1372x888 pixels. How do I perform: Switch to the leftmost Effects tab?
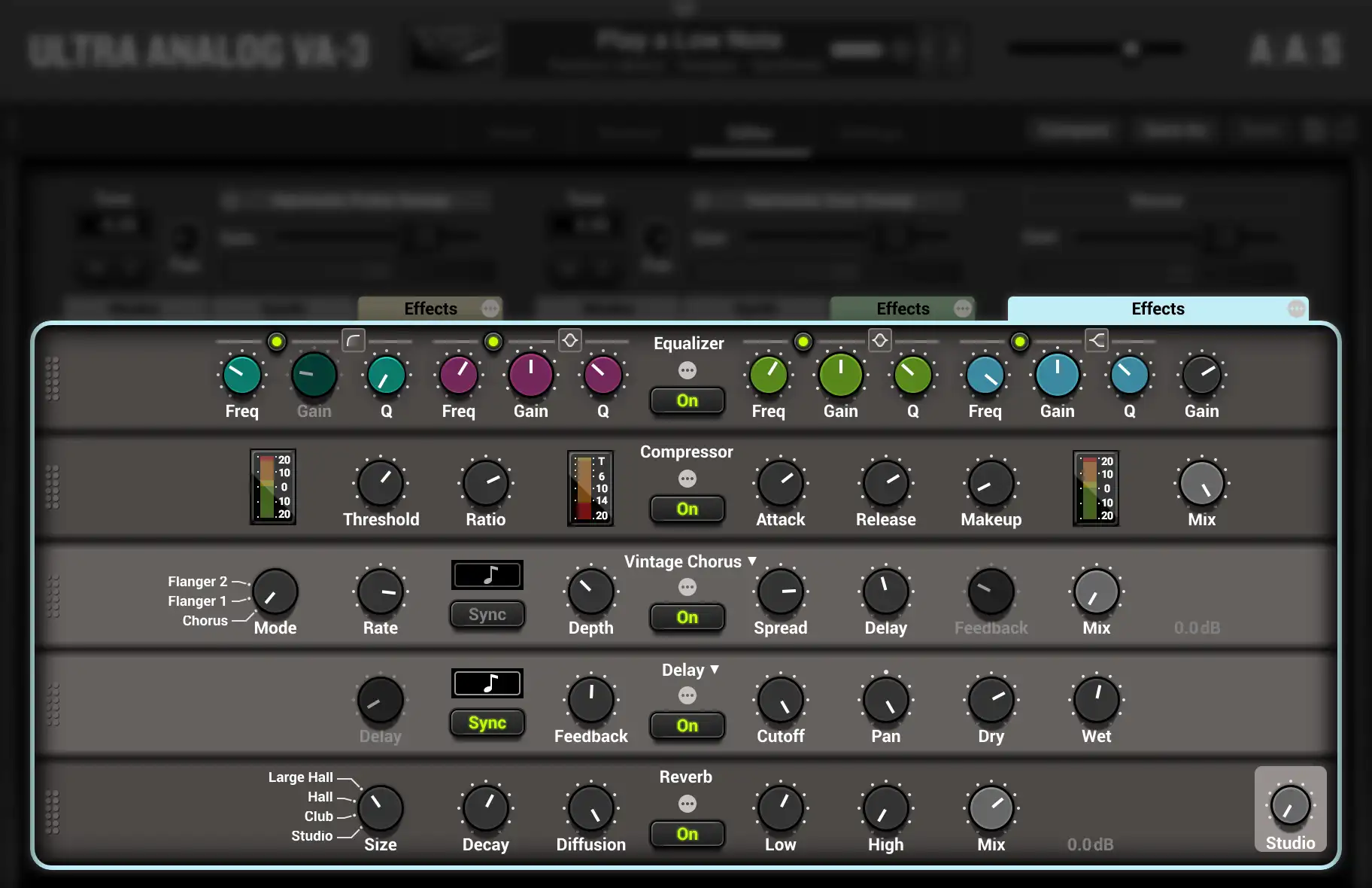(x=430, y=309)
